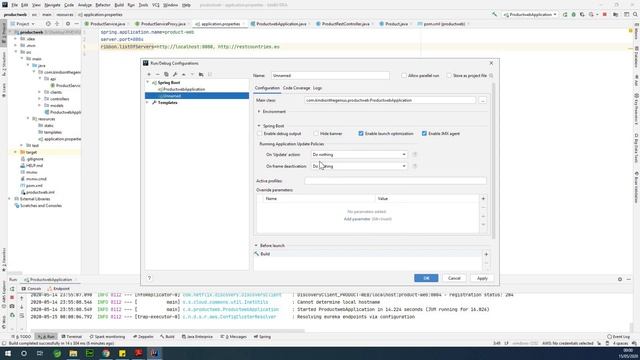Click OK in Run/Debug Configurations
This screenshot has width=640, height=360.
(426, 278)
